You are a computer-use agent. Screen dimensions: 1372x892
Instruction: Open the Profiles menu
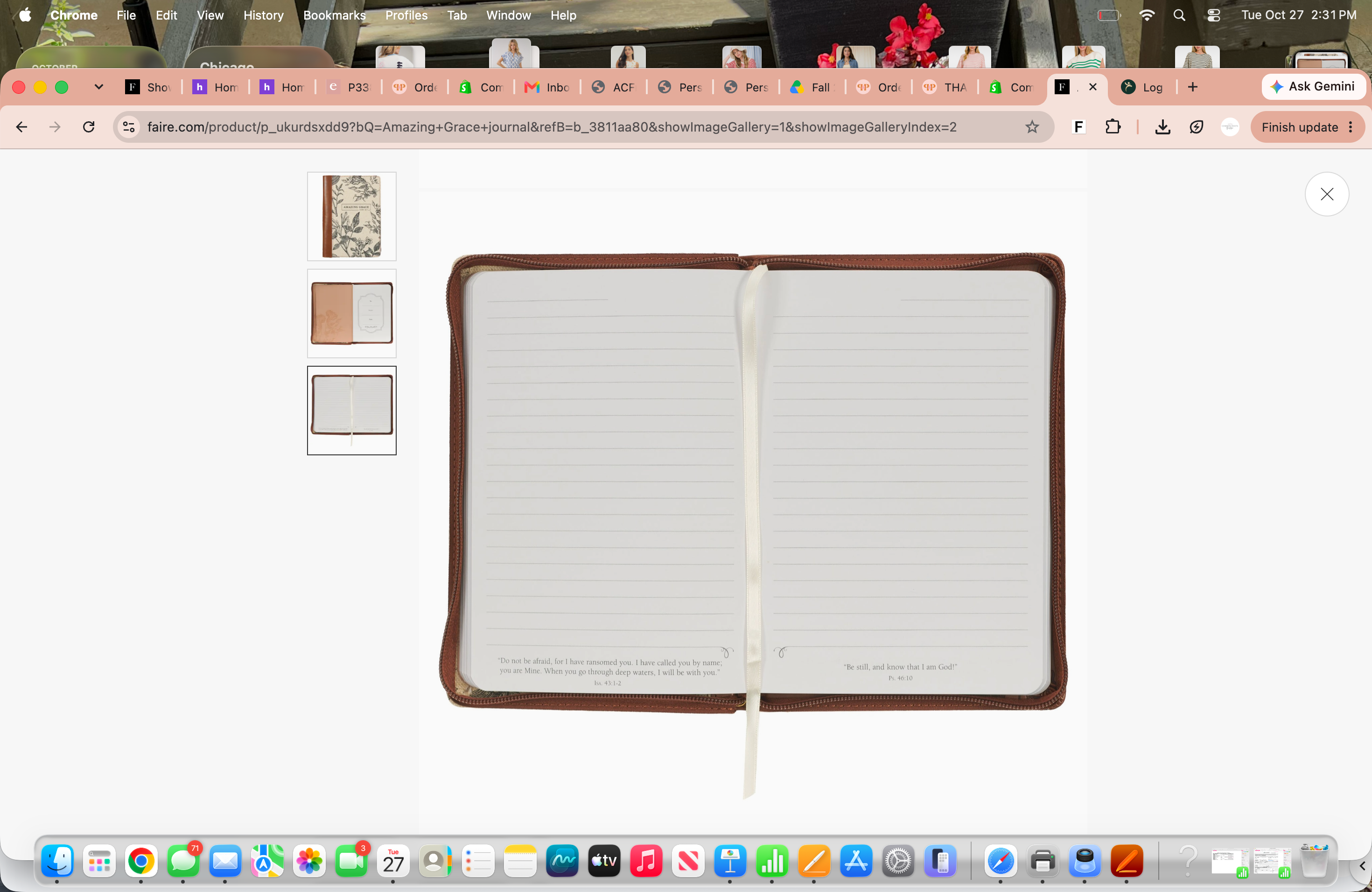pos(406,15)
